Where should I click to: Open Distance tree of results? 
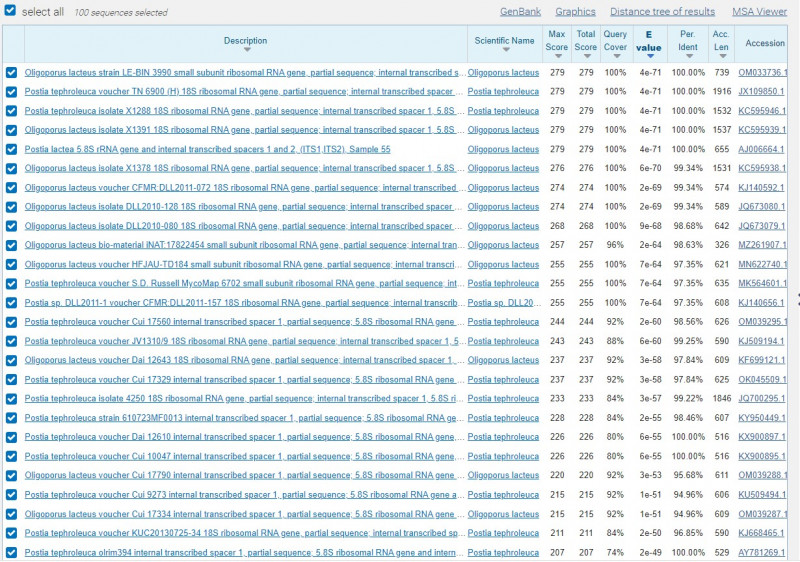pyautogui.click(x=662, y=12)
